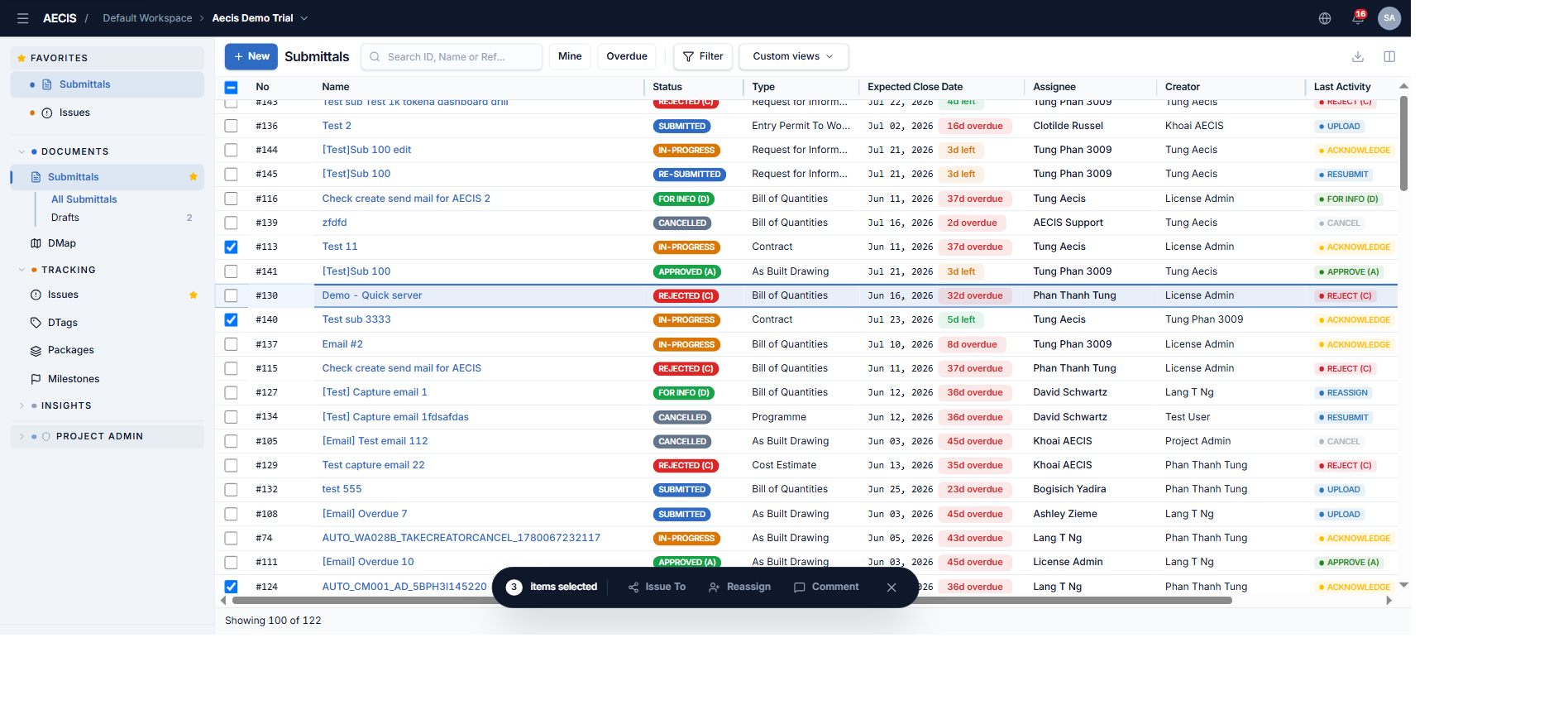Screen dimensions: 1568x705
Task: Click the Issues circle icon under Tracking
Action: tap(36, 295)
